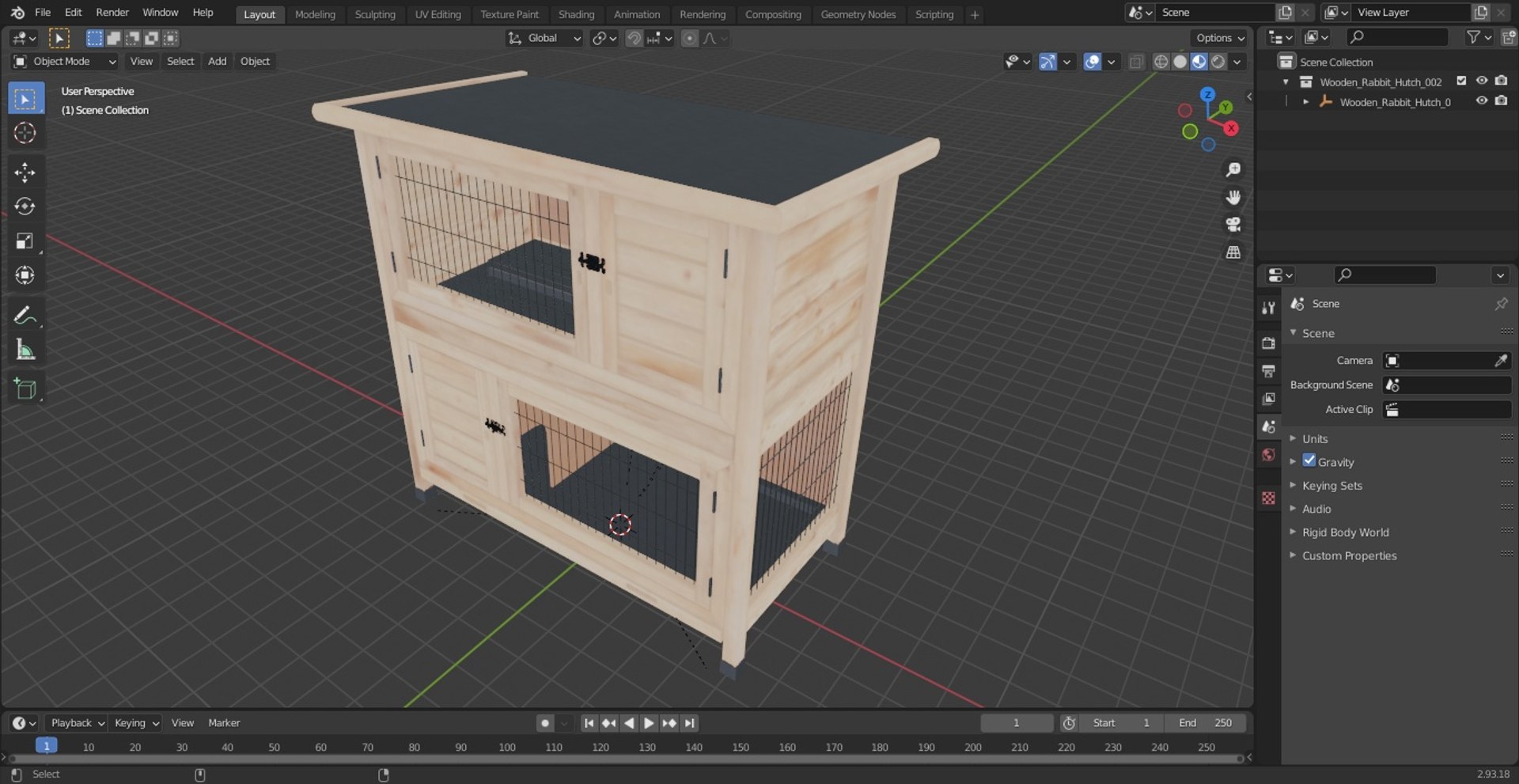
Task: Open the Object Mode dropdown
Action: [x=64, y=62]
